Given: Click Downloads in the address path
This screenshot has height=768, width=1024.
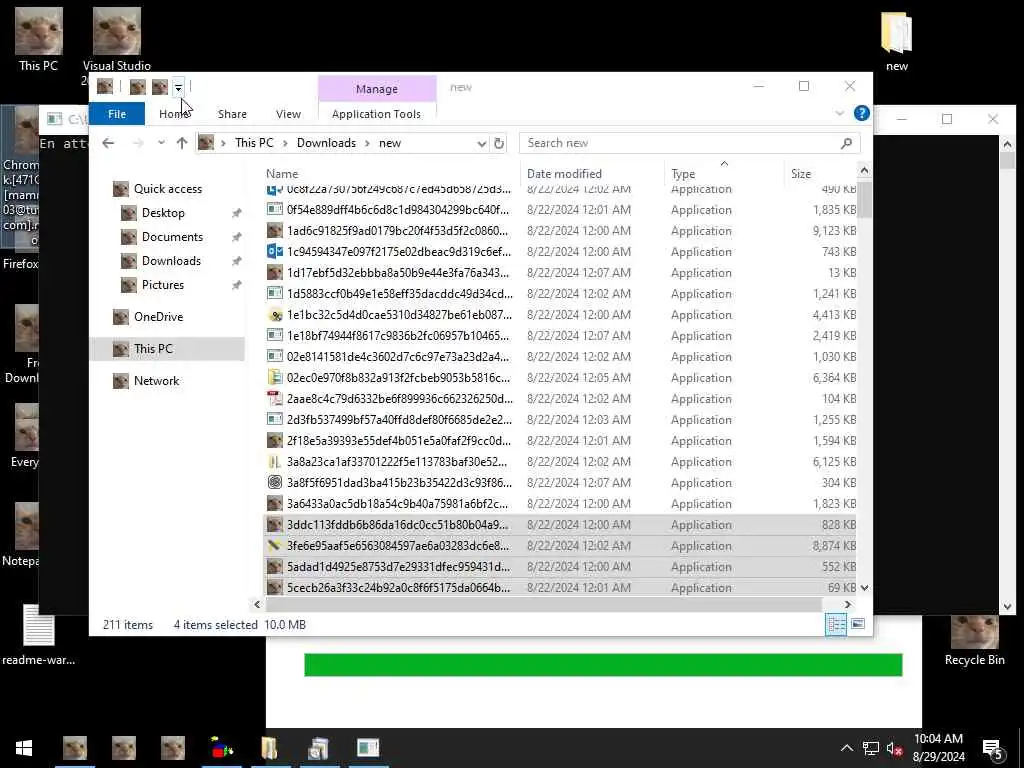Looking at the screenshot, I should point(326,143).
